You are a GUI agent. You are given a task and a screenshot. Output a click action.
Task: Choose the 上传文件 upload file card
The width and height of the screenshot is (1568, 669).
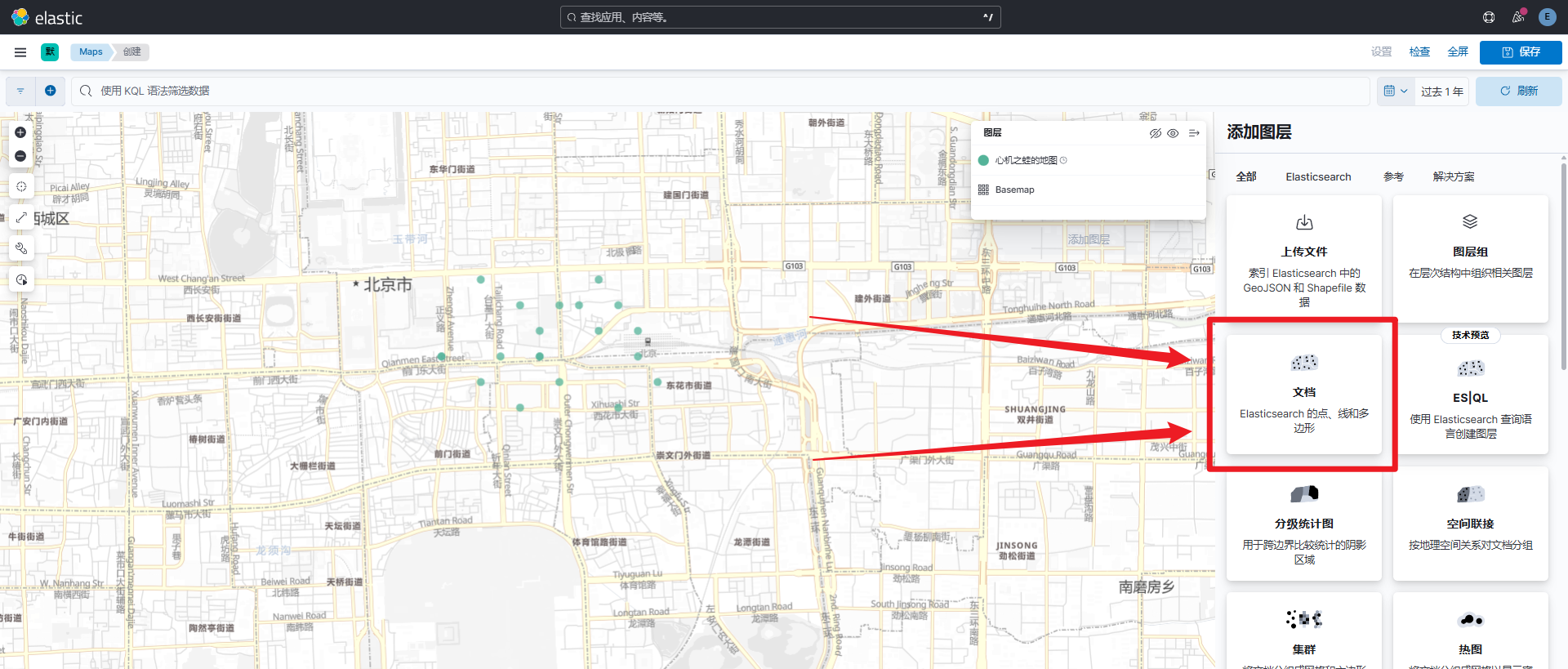click(x=1304, y=259)
